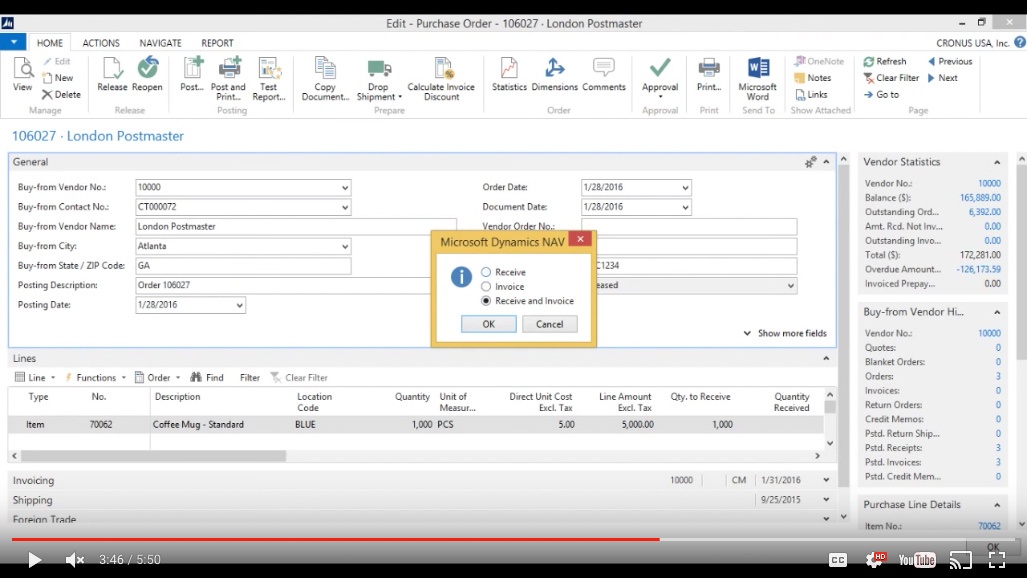
Task: Click OK in the dialog
Action: point(489,324)
